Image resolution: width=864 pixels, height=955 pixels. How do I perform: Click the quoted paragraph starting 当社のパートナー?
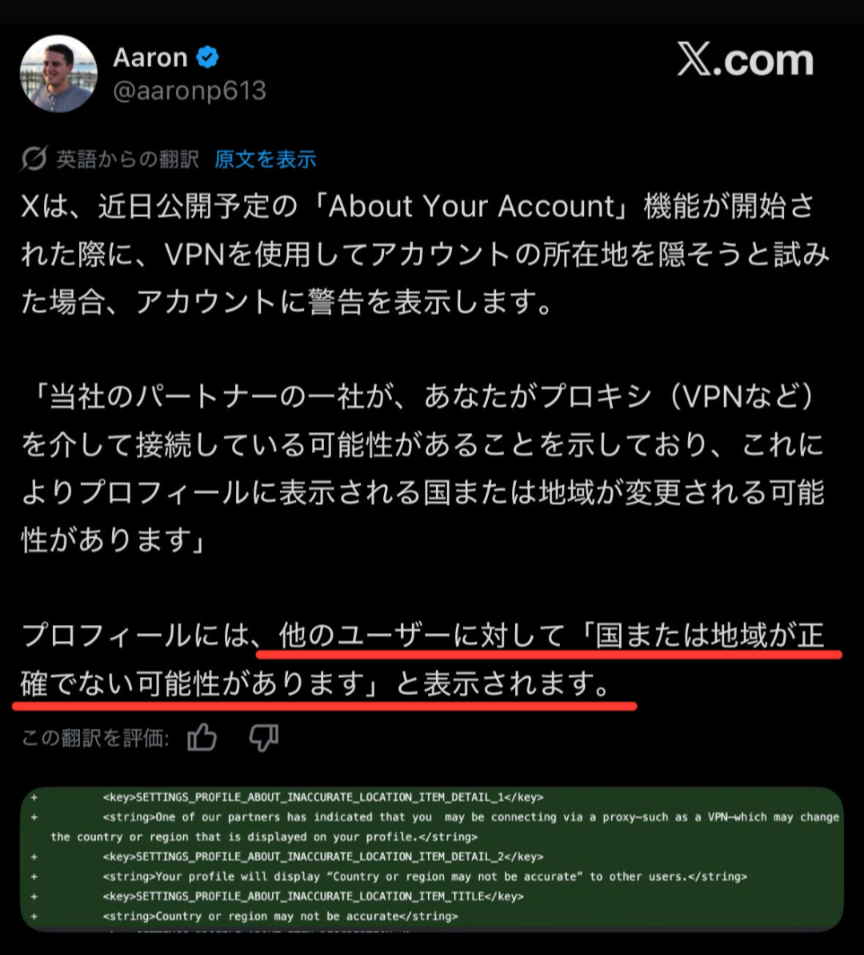tap(423, 468)
